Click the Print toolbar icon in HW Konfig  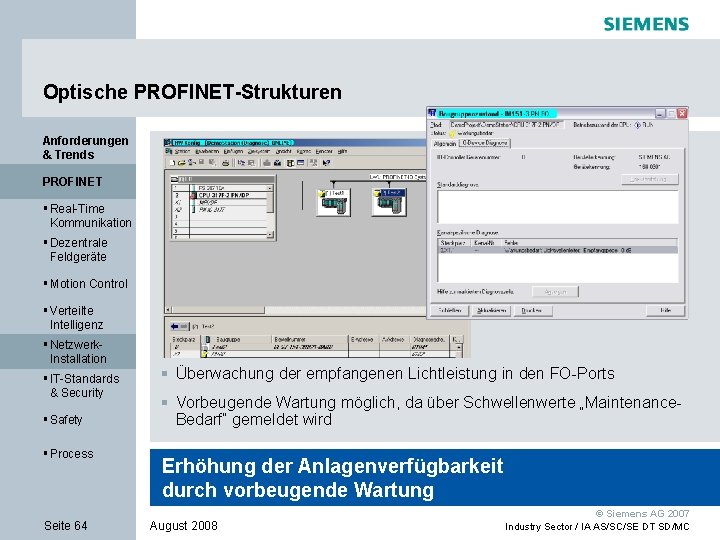[225, 163]
